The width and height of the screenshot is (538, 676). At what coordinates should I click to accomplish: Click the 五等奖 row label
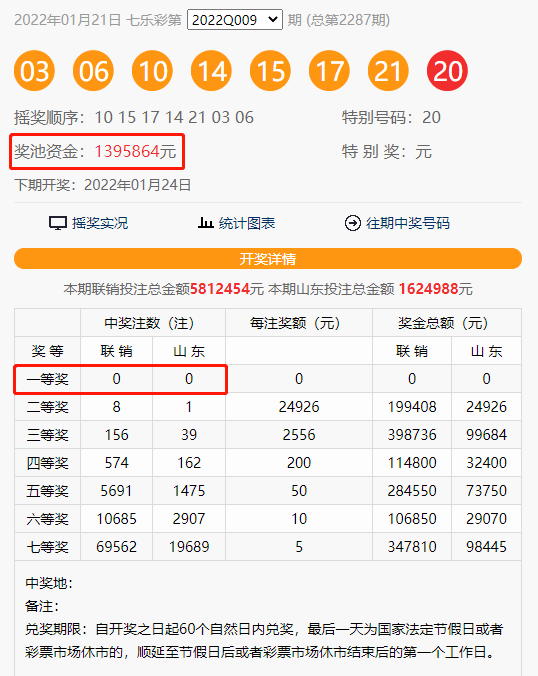(47, 491)
